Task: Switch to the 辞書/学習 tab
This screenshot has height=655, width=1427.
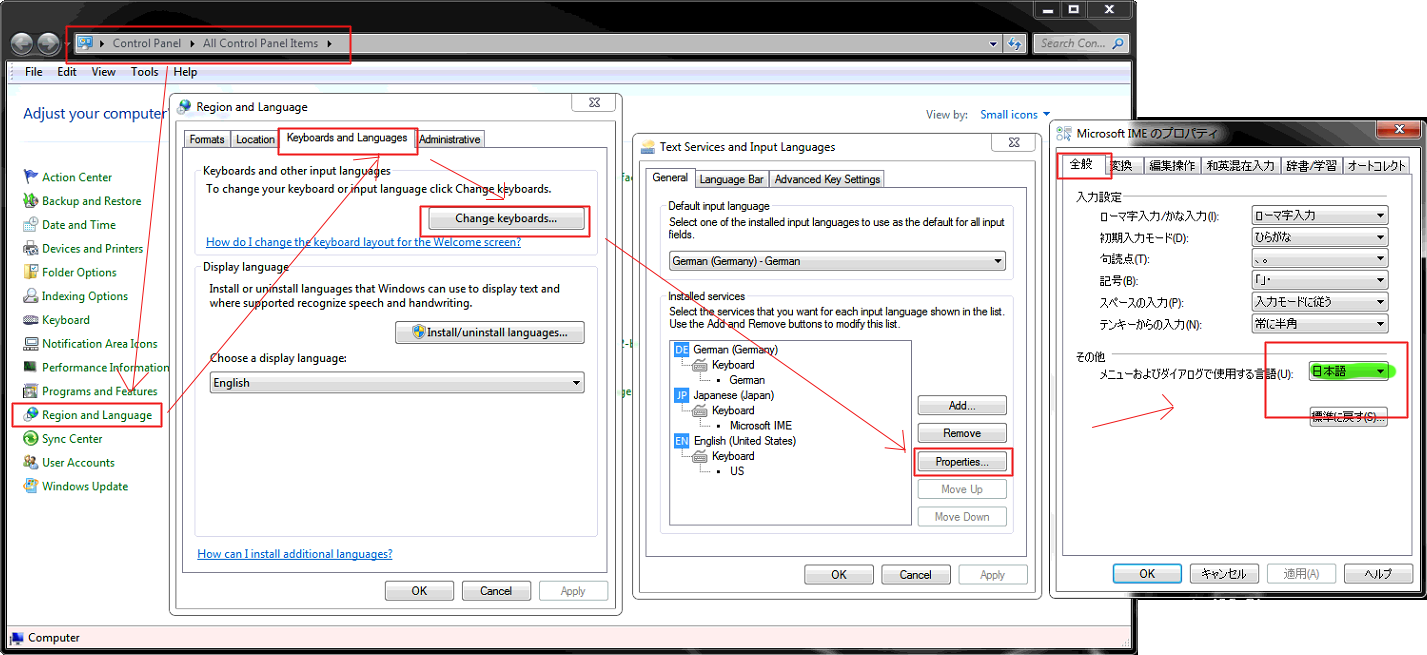Action: tap(1311, 166)
